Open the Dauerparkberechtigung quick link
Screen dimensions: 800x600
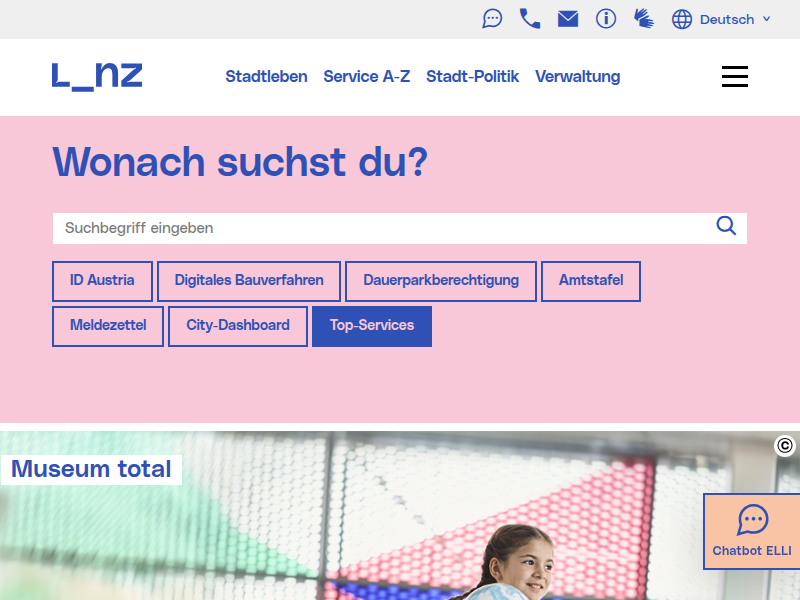441,281
